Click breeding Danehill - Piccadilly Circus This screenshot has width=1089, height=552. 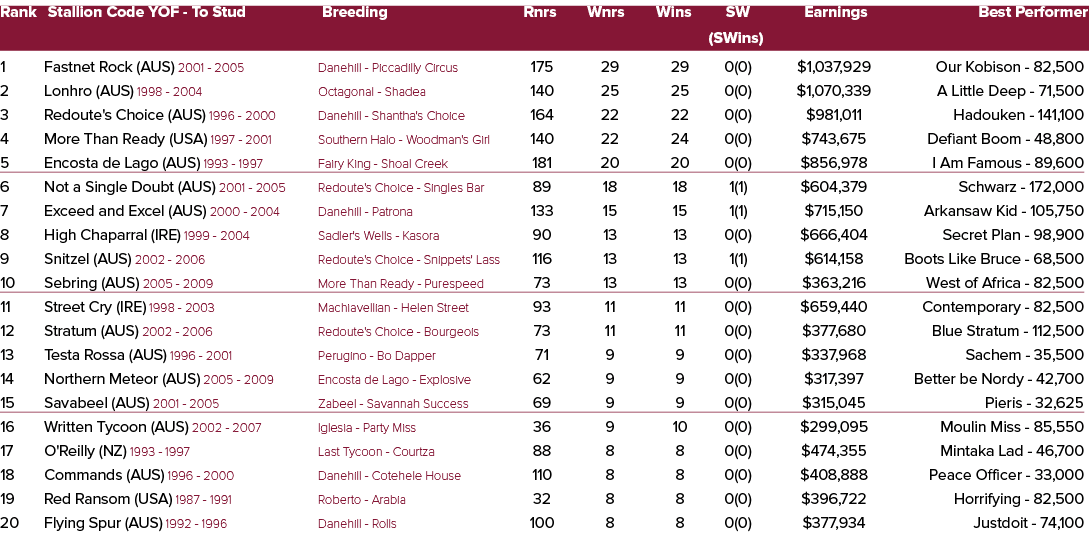click(388, 68)
